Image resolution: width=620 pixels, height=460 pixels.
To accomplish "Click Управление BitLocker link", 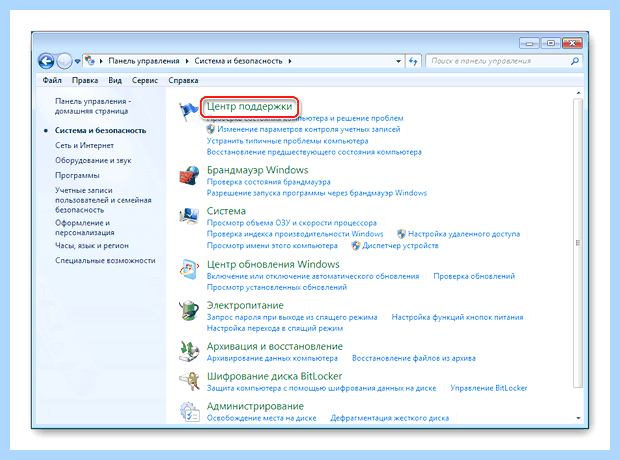I will pos(489,388).
